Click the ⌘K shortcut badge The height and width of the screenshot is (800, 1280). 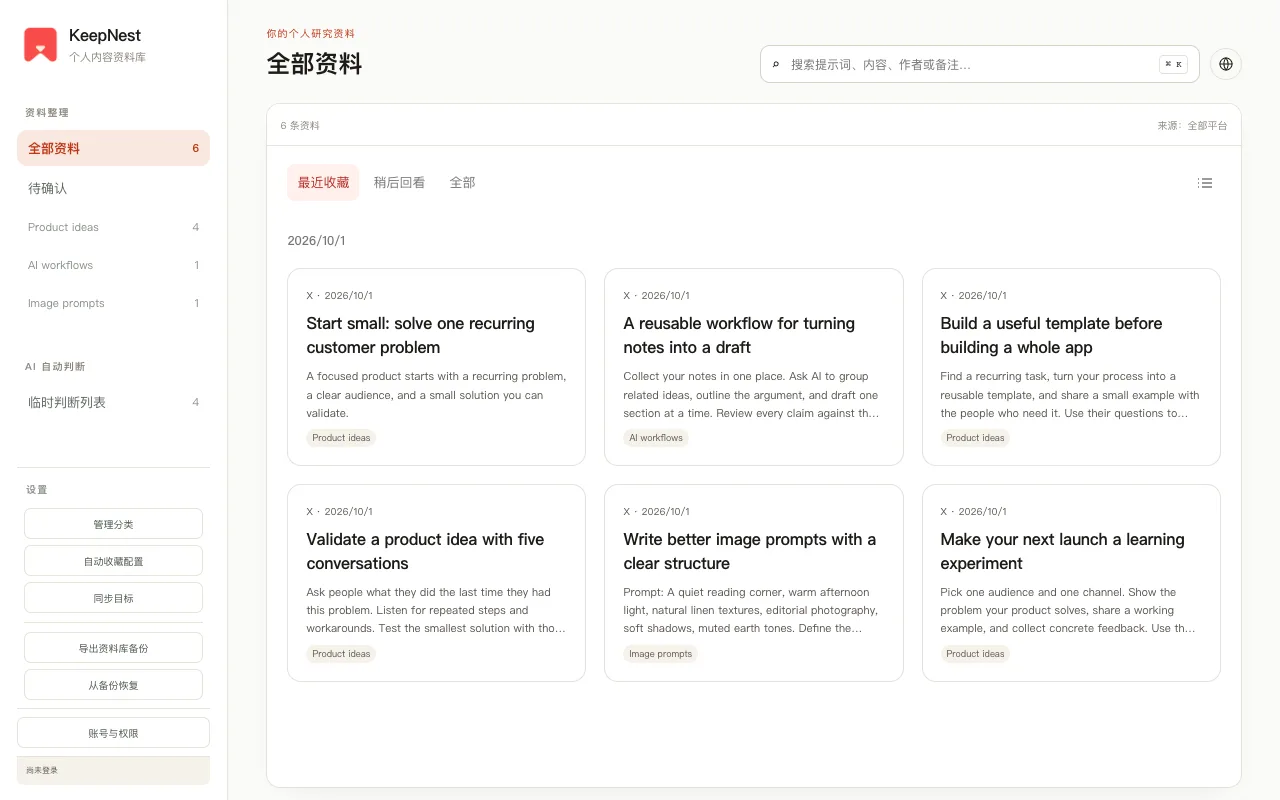(1173, 64)
